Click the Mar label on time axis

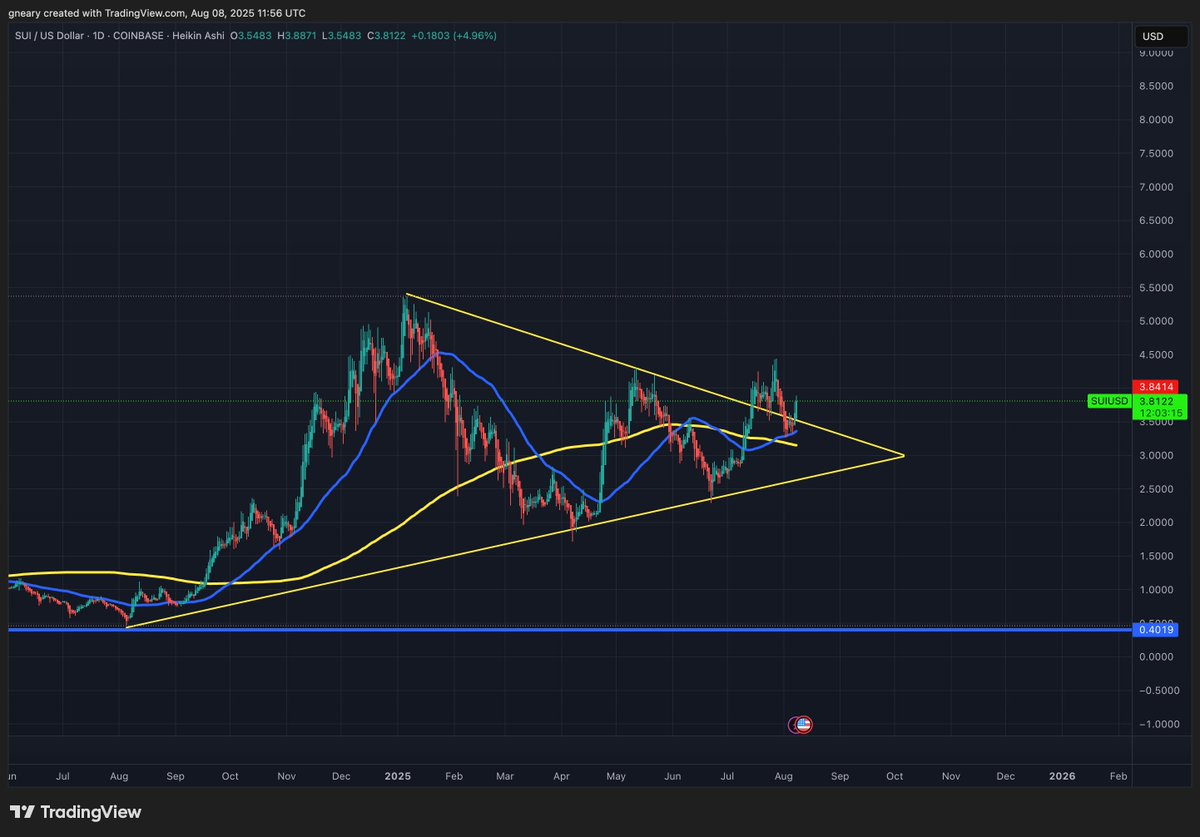tap(505, 775)
